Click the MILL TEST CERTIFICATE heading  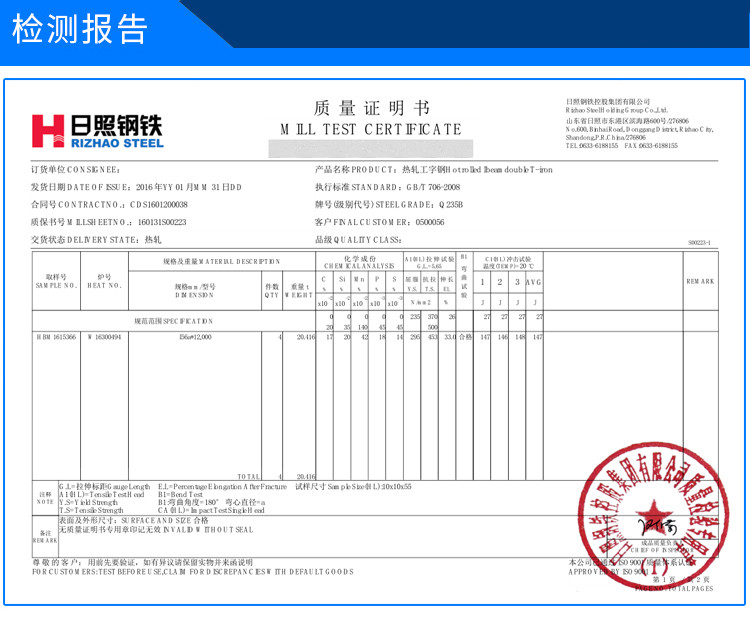click(371, 129)
